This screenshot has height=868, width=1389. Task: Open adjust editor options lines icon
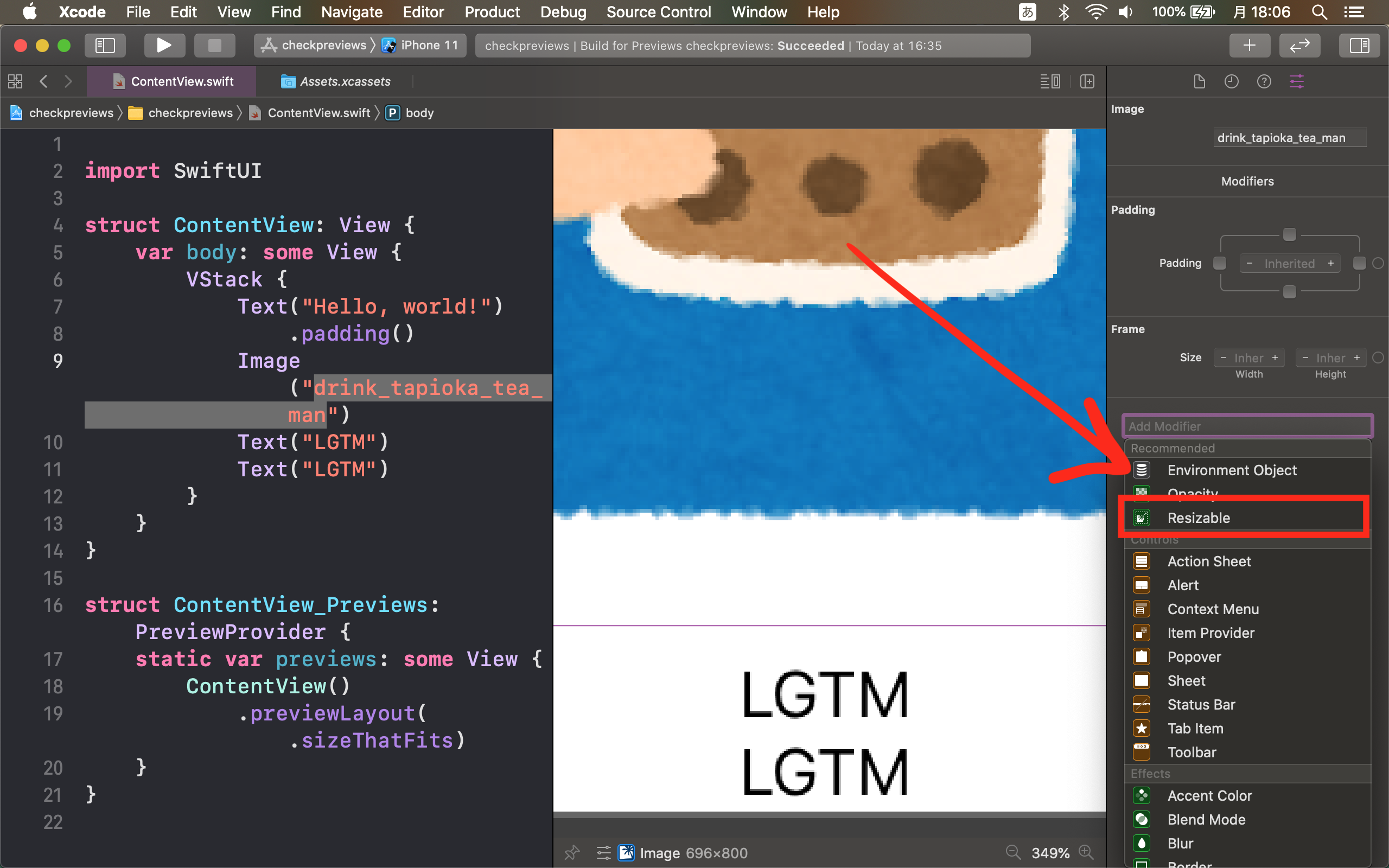(1050, 81)
